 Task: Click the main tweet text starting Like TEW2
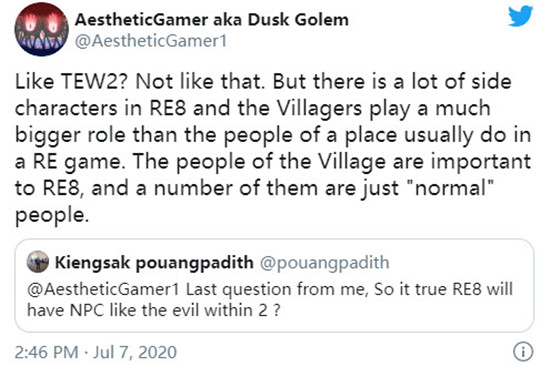273,148
